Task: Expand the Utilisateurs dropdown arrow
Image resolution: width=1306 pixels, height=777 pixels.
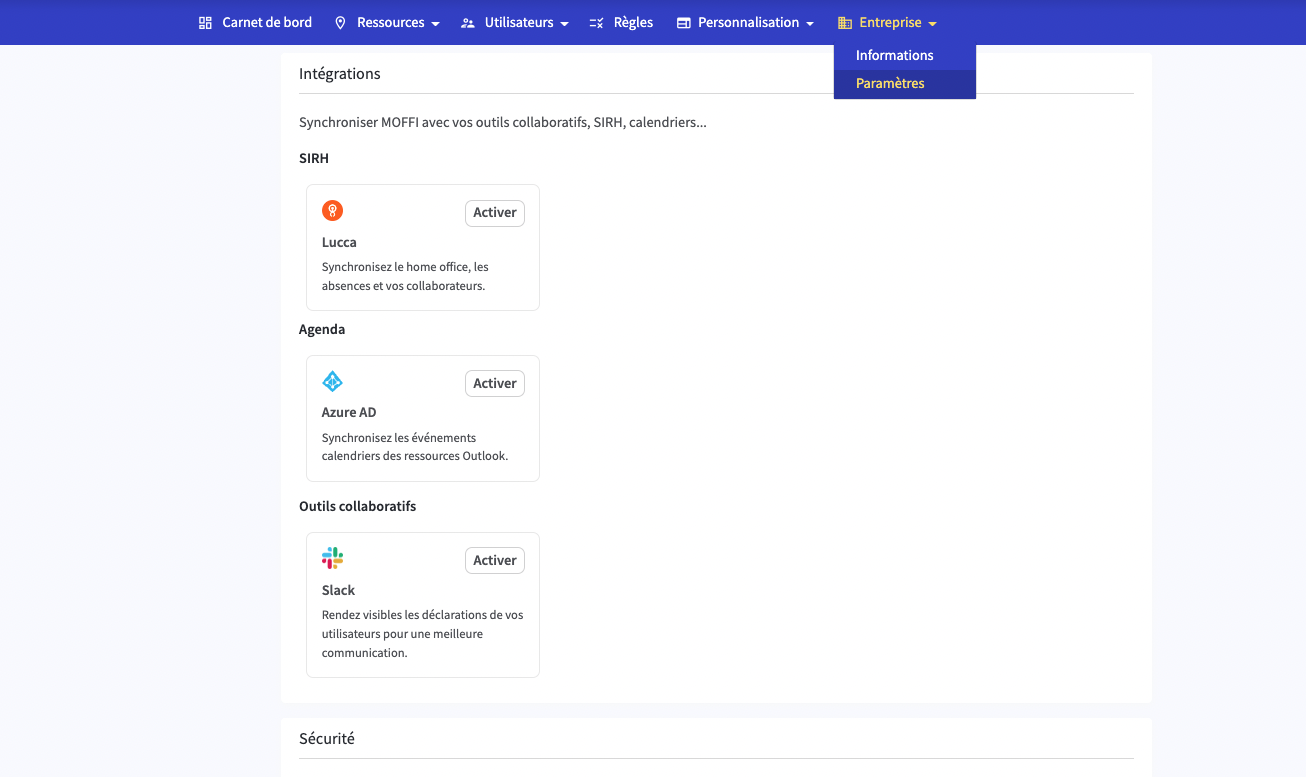Action: click(564, 24)
